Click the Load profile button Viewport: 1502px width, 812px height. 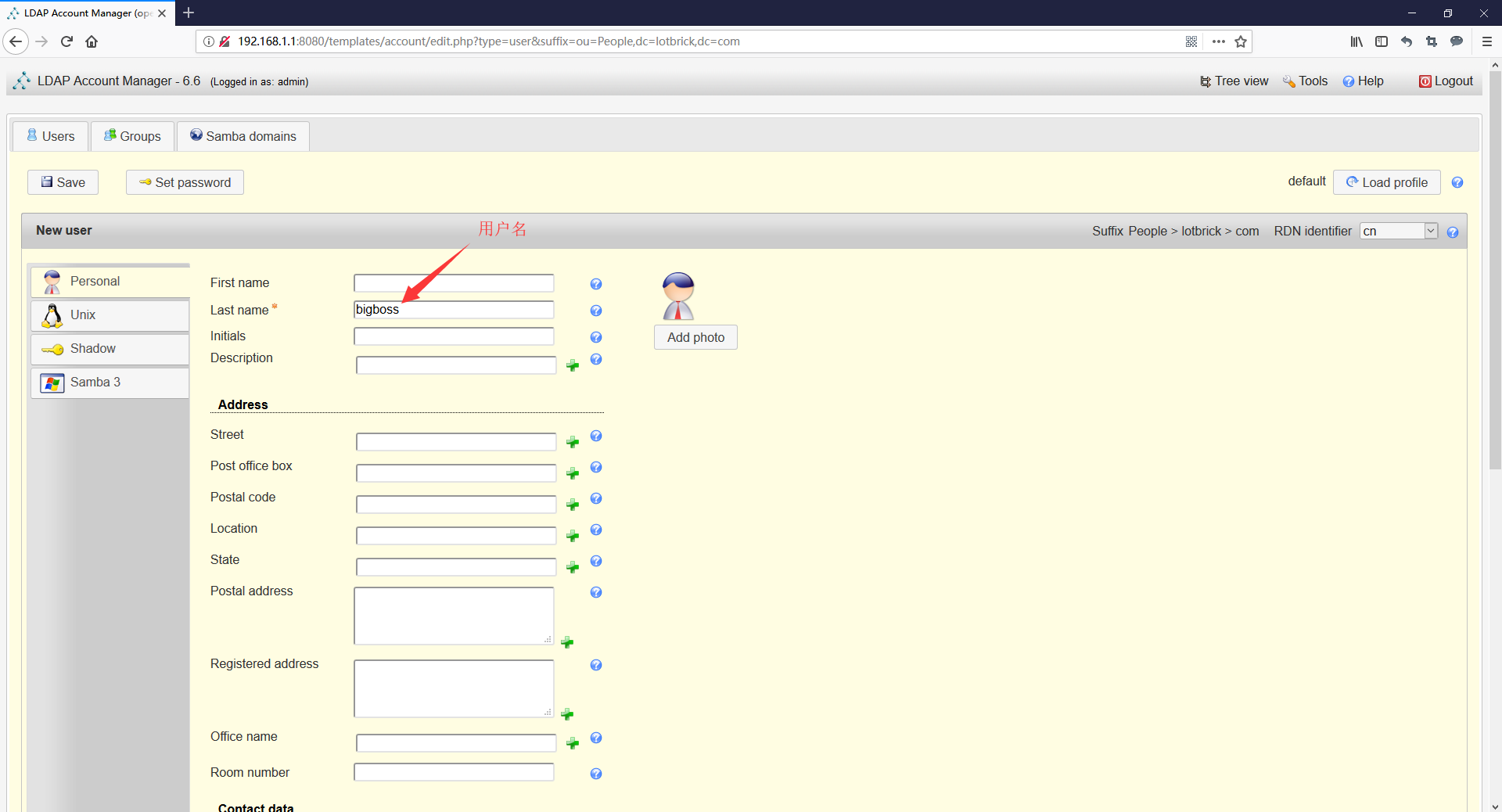click(1387, 182)
